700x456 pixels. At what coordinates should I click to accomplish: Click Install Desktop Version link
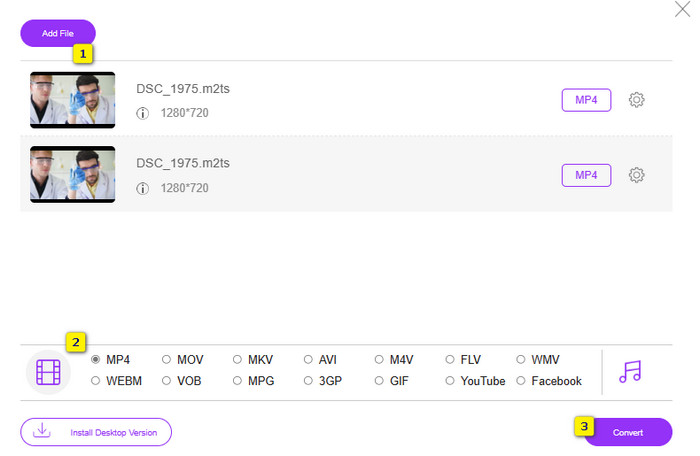[x=96, y=432]
